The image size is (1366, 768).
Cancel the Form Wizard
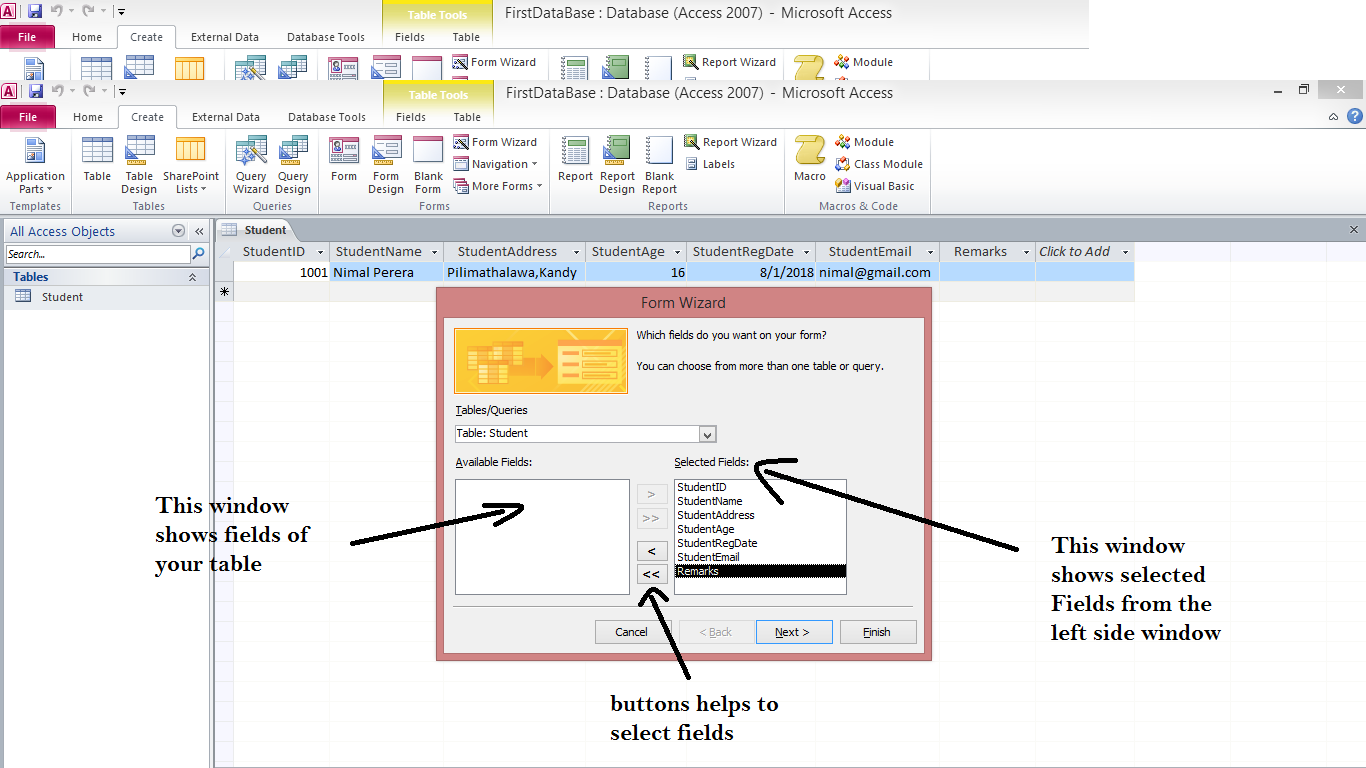(631, 631)
